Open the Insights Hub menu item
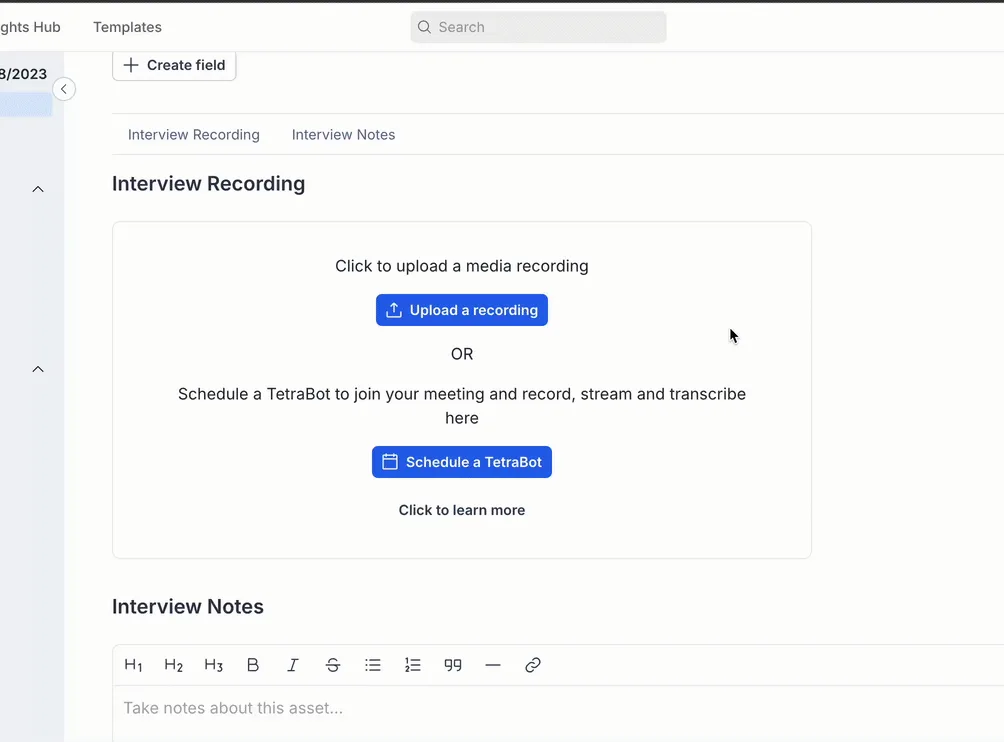The height and width of the screenshot is (742, 1004). coord(30,27)
